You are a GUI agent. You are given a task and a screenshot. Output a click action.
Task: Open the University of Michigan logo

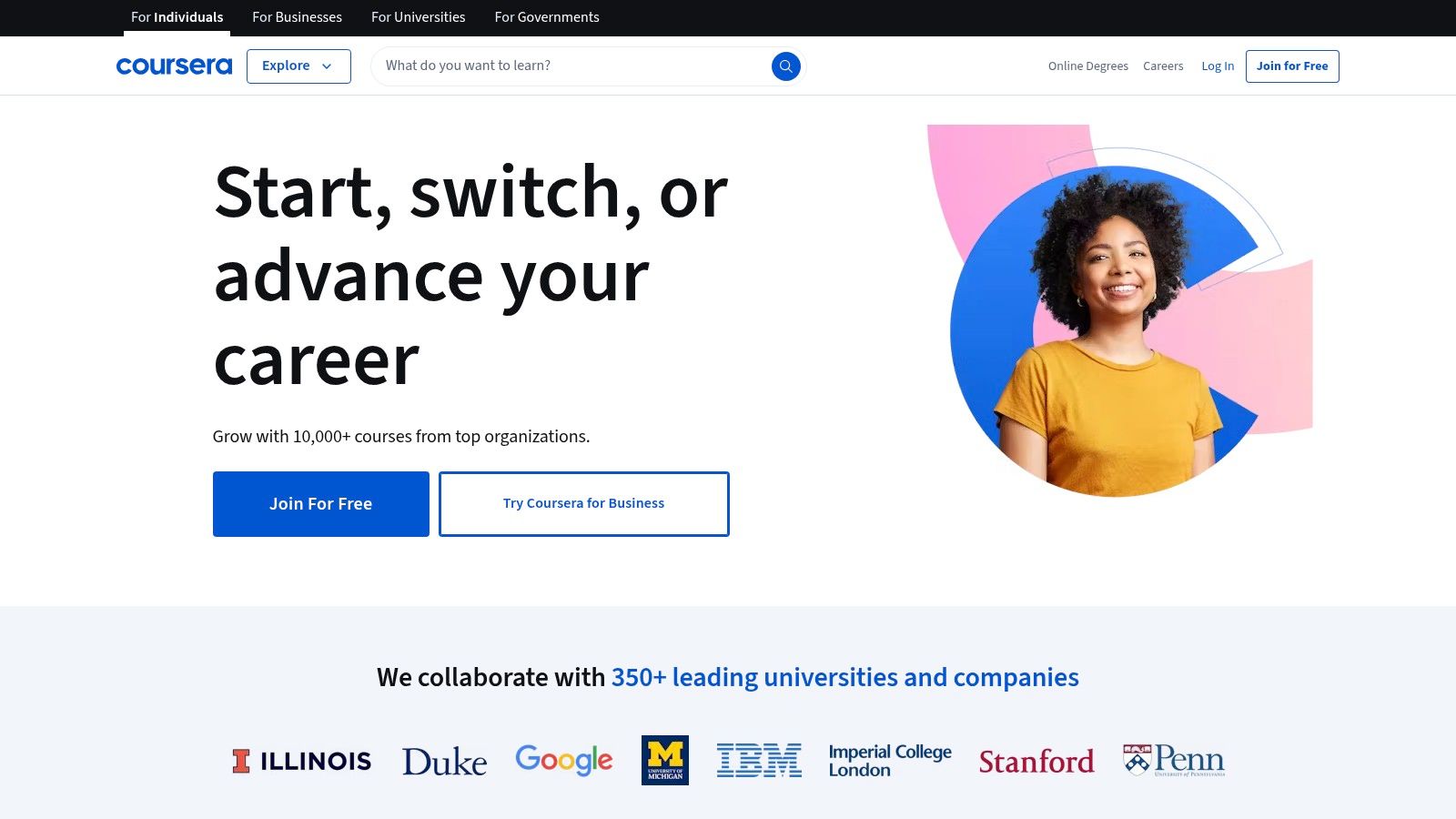click(665, 760)
